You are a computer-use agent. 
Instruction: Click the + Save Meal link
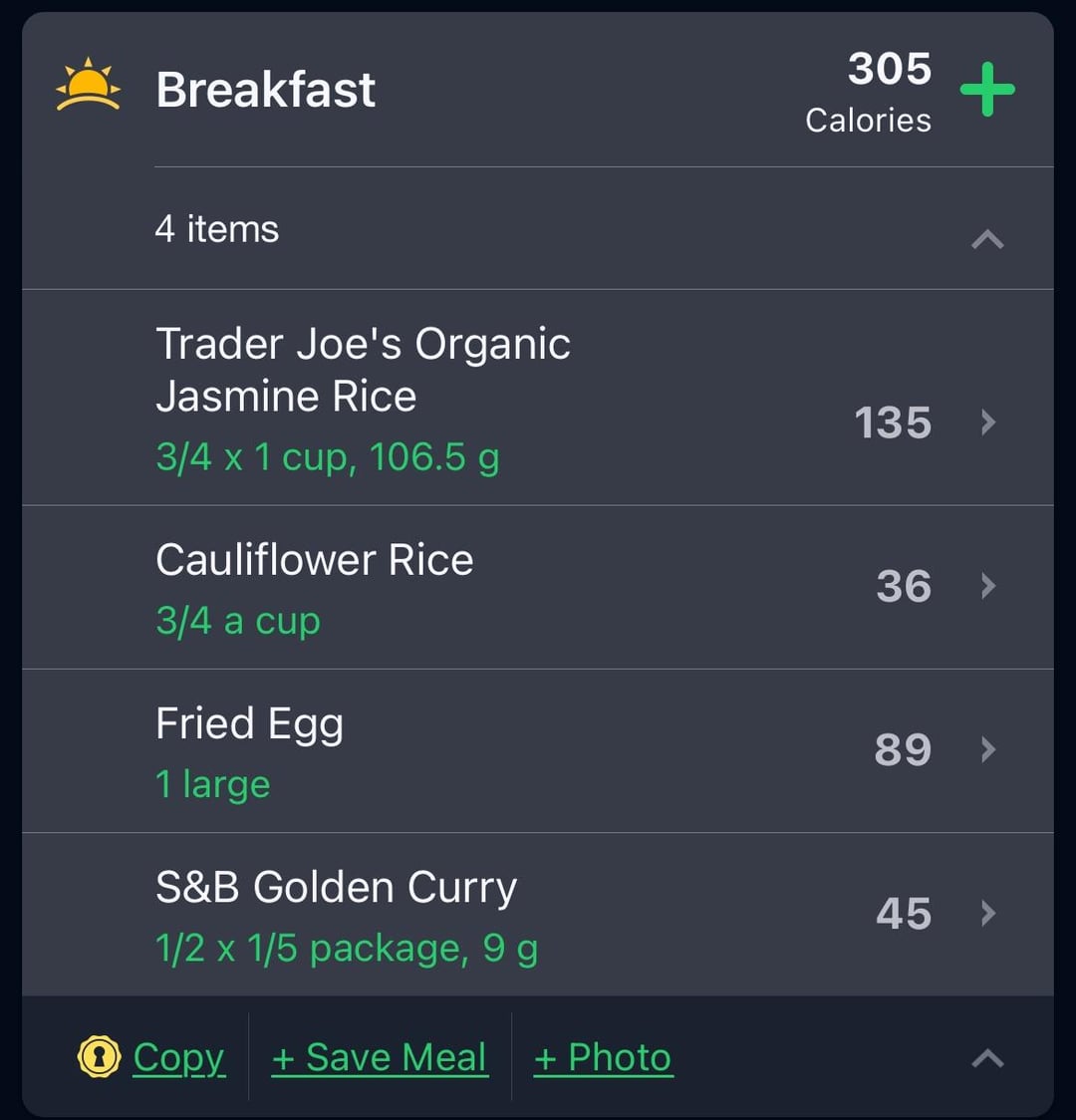380,1057
